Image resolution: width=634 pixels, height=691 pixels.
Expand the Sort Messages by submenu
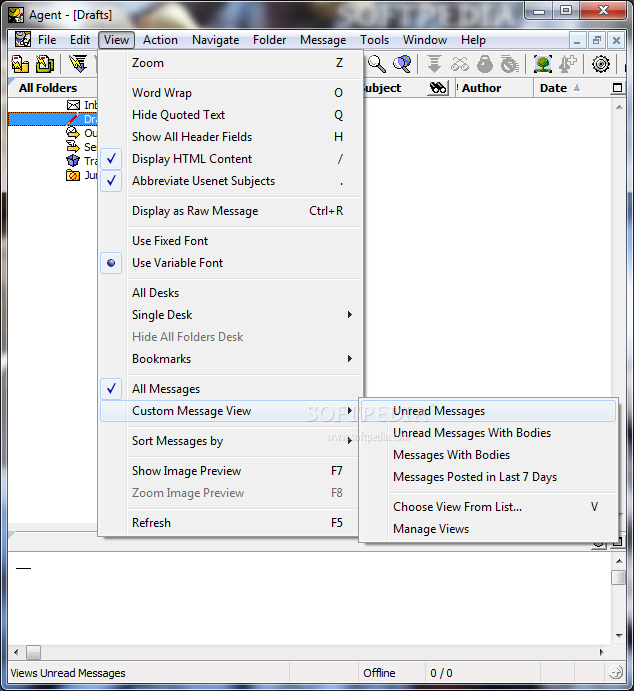(x=230, y=441)
